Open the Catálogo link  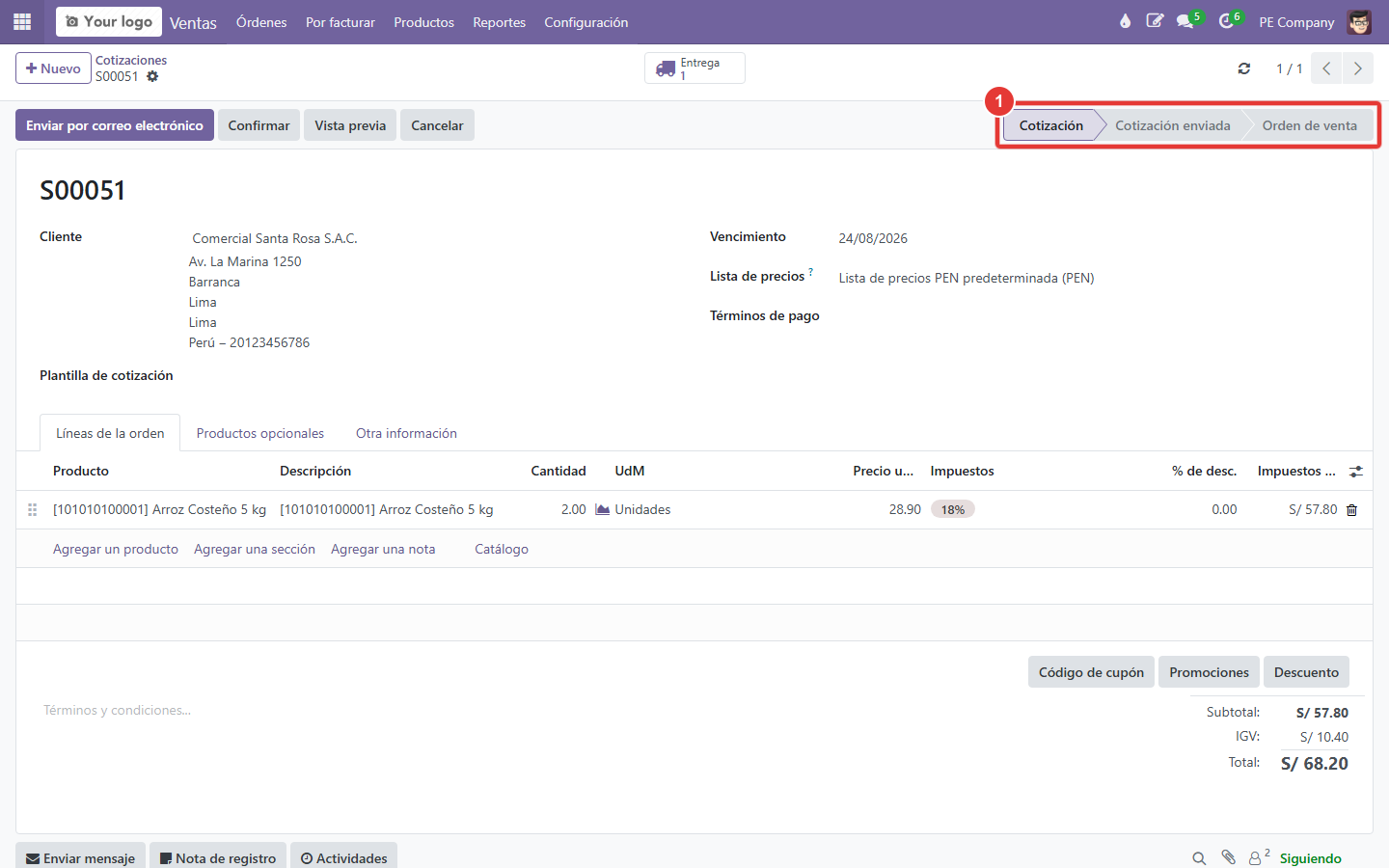(x=502, y=549)
